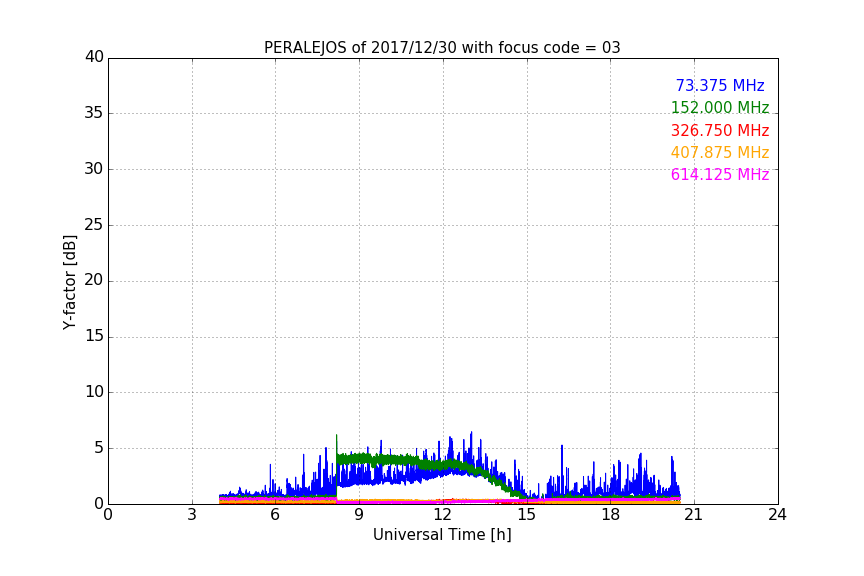Select the 73.375 MHz legend label

720,86
